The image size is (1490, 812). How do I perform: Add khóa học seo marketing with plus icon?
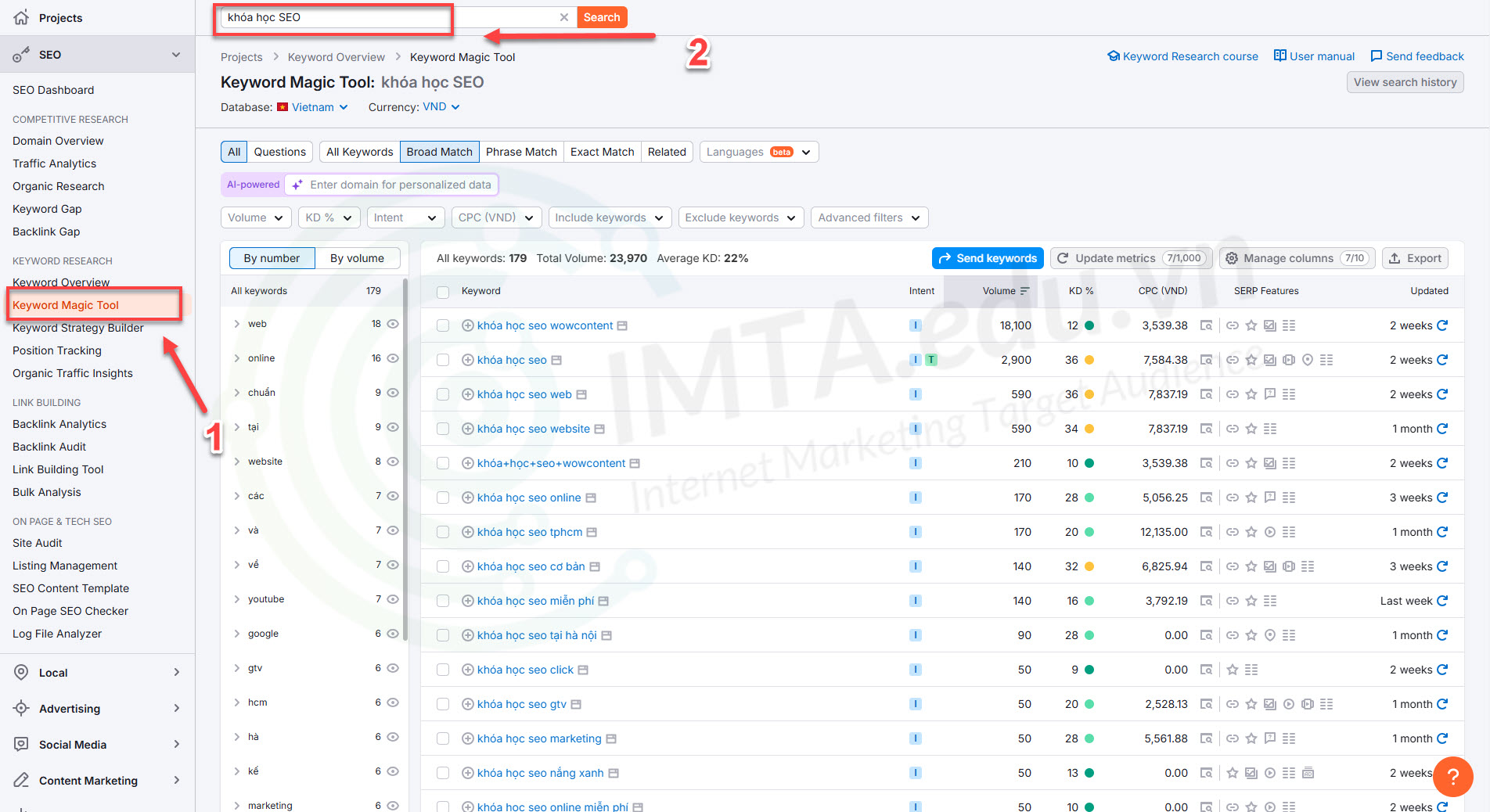click(467, 738)
